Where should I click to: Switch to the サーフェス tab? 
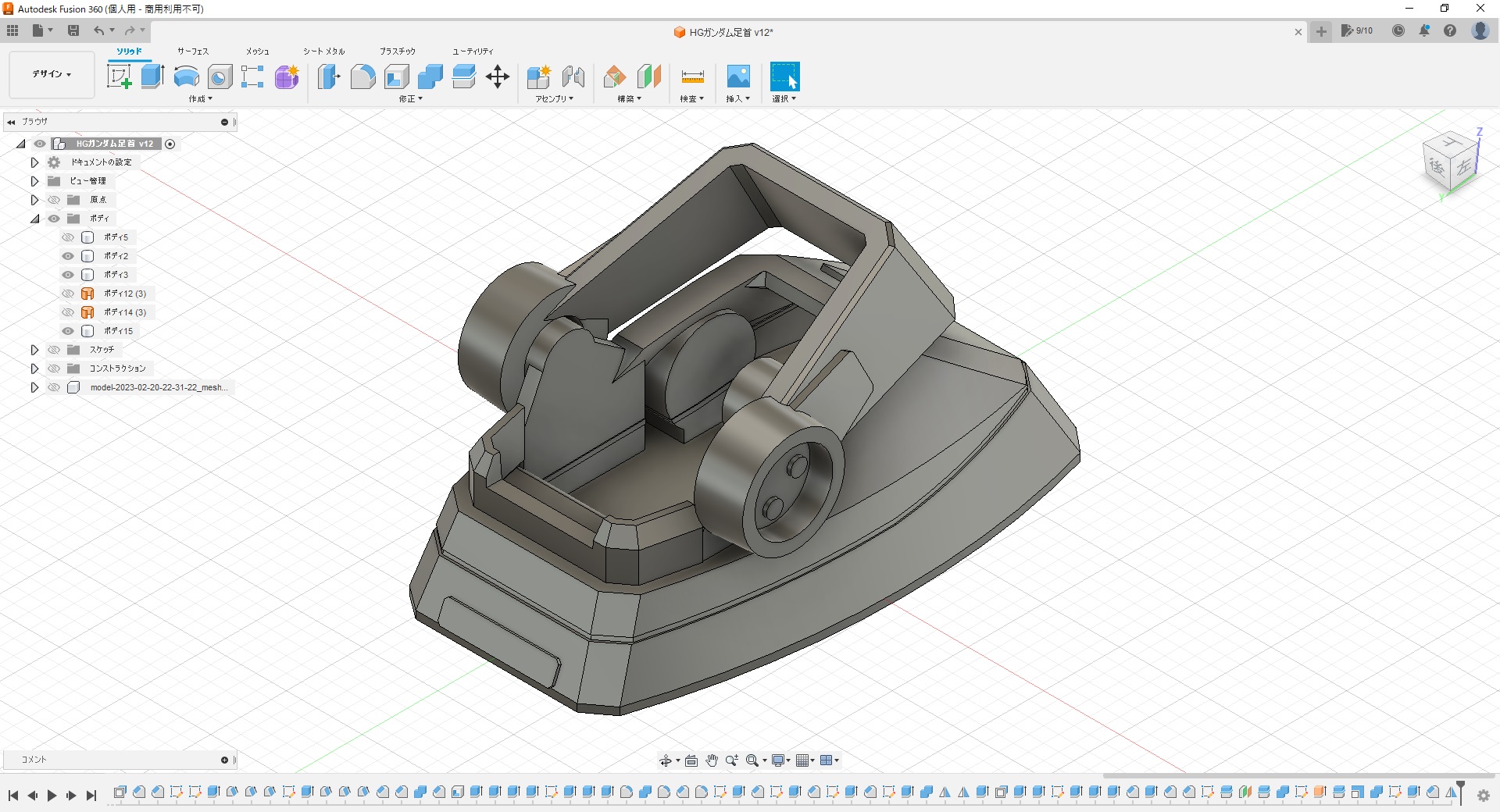coord(192,52)
